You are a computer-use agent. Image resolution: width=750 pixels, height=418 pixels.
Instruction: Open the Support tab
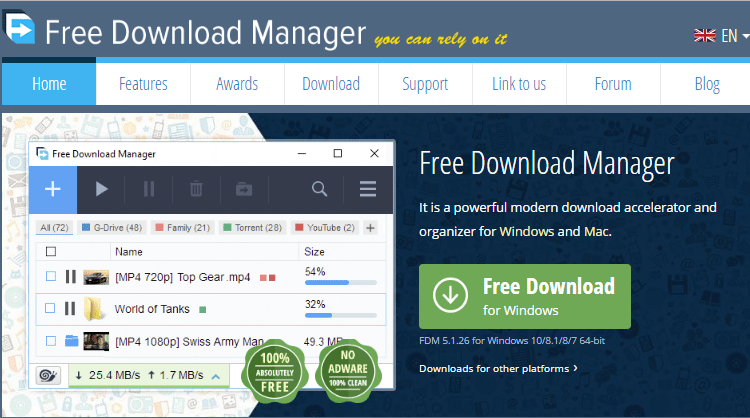click(x=425, y=84)
